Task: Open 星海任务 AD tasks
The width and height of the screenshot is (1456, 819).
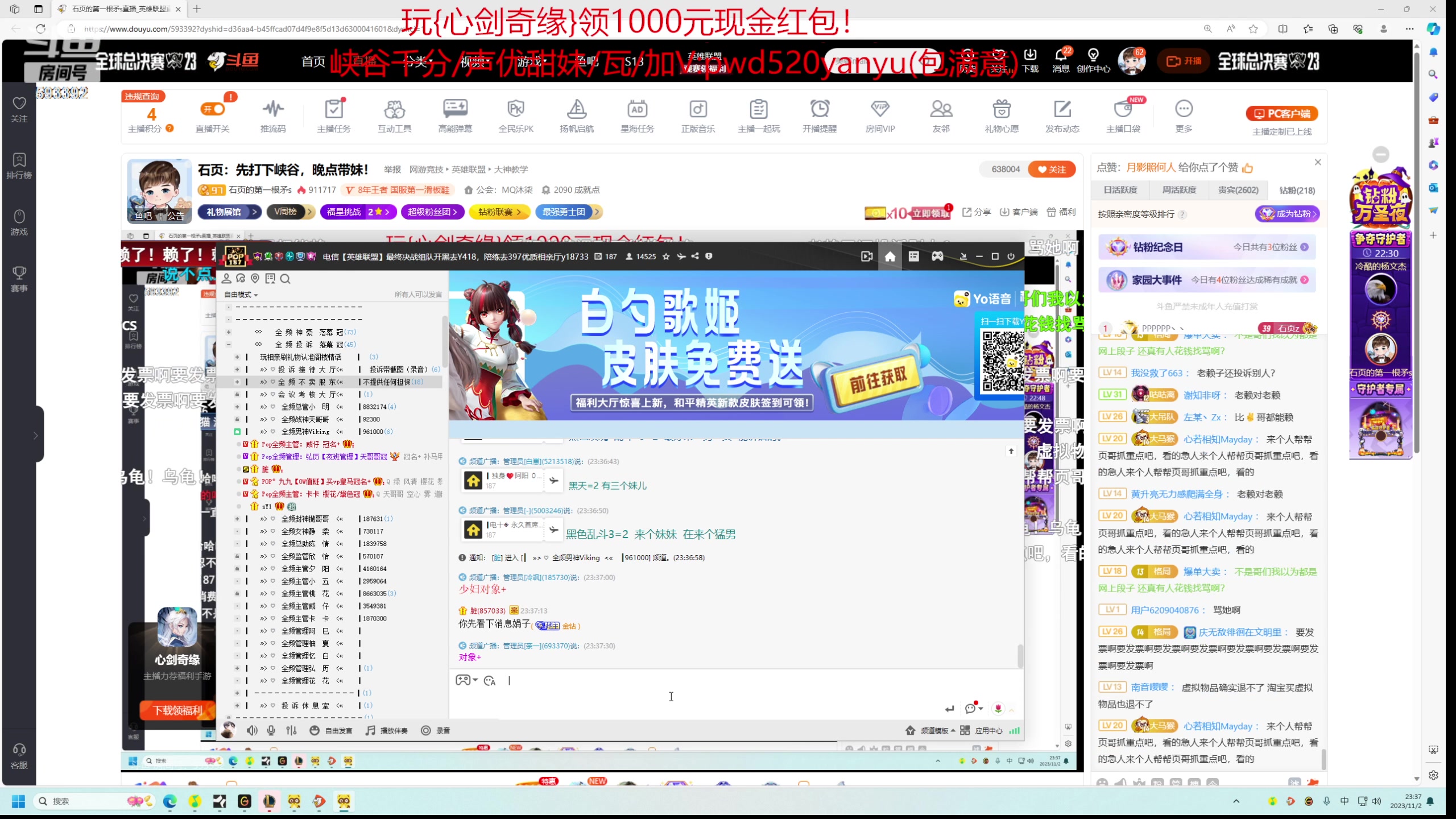Action: point(637,115)
